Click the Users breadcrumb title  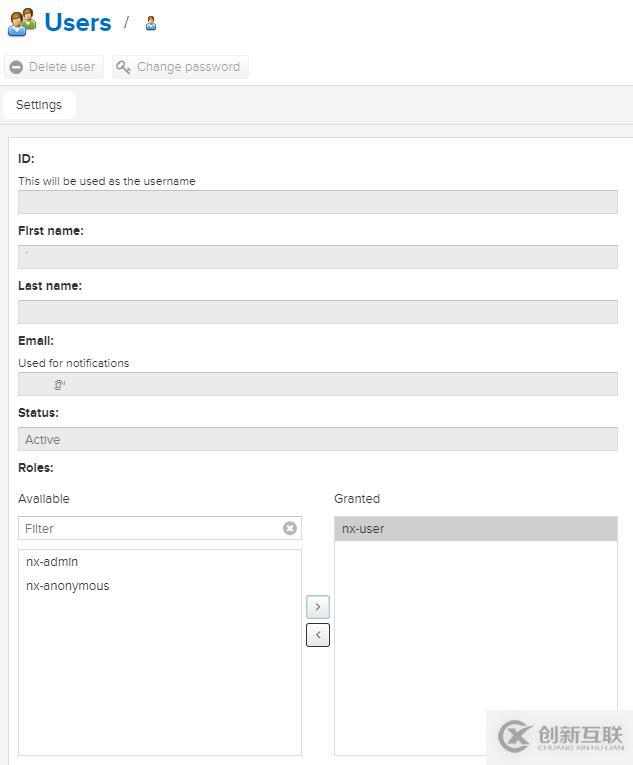click(78, 22)
